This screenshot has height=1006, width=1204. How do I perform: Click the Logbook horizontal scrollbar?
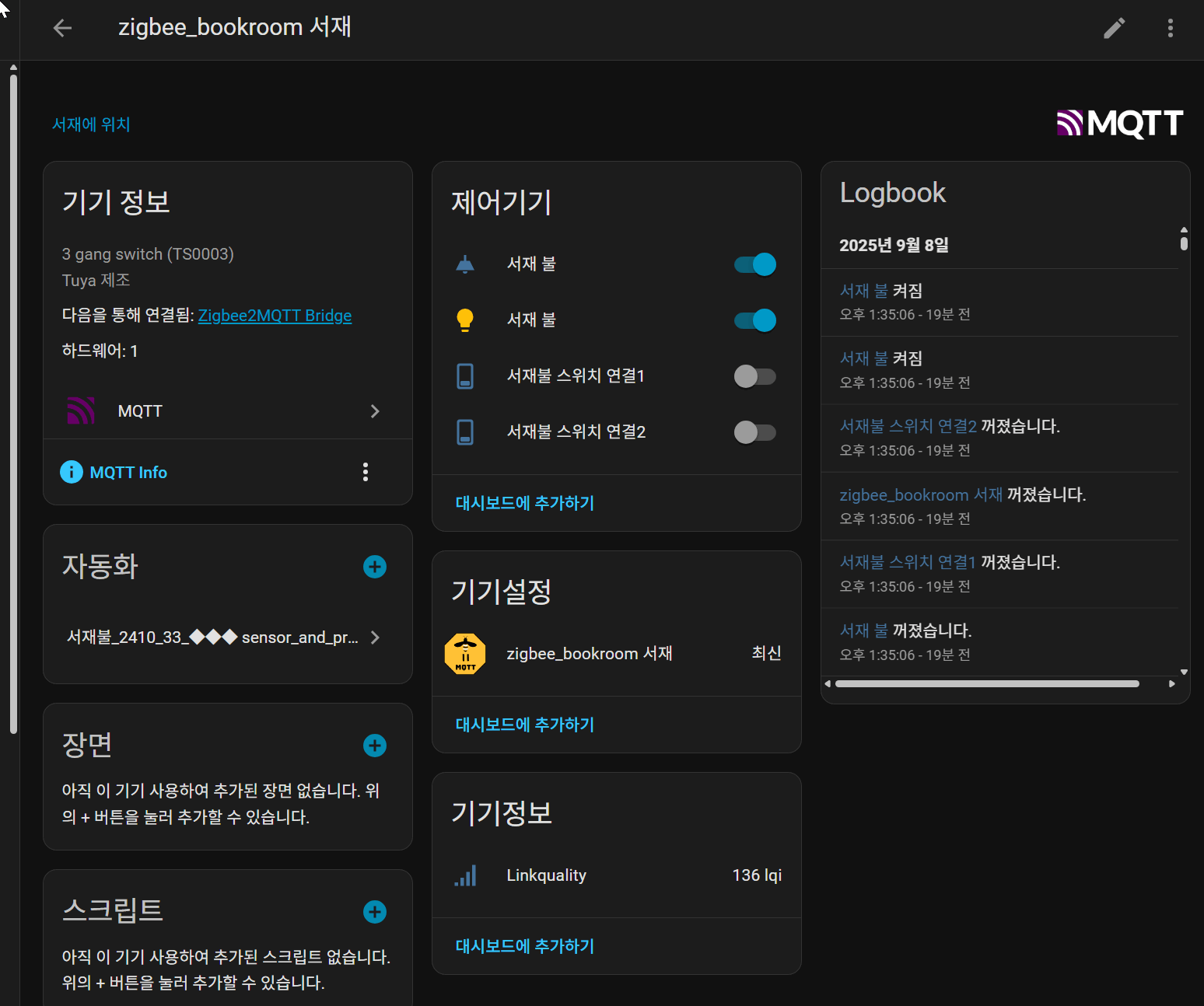tap(986, 684)
